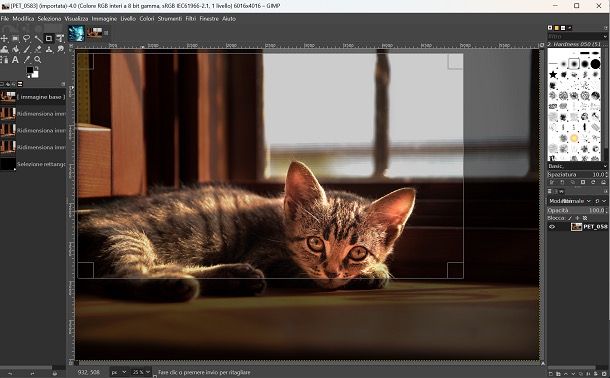
Task: Adjust the layer Opacità slider
Action: pyautogui.click(x=575, y=210)
